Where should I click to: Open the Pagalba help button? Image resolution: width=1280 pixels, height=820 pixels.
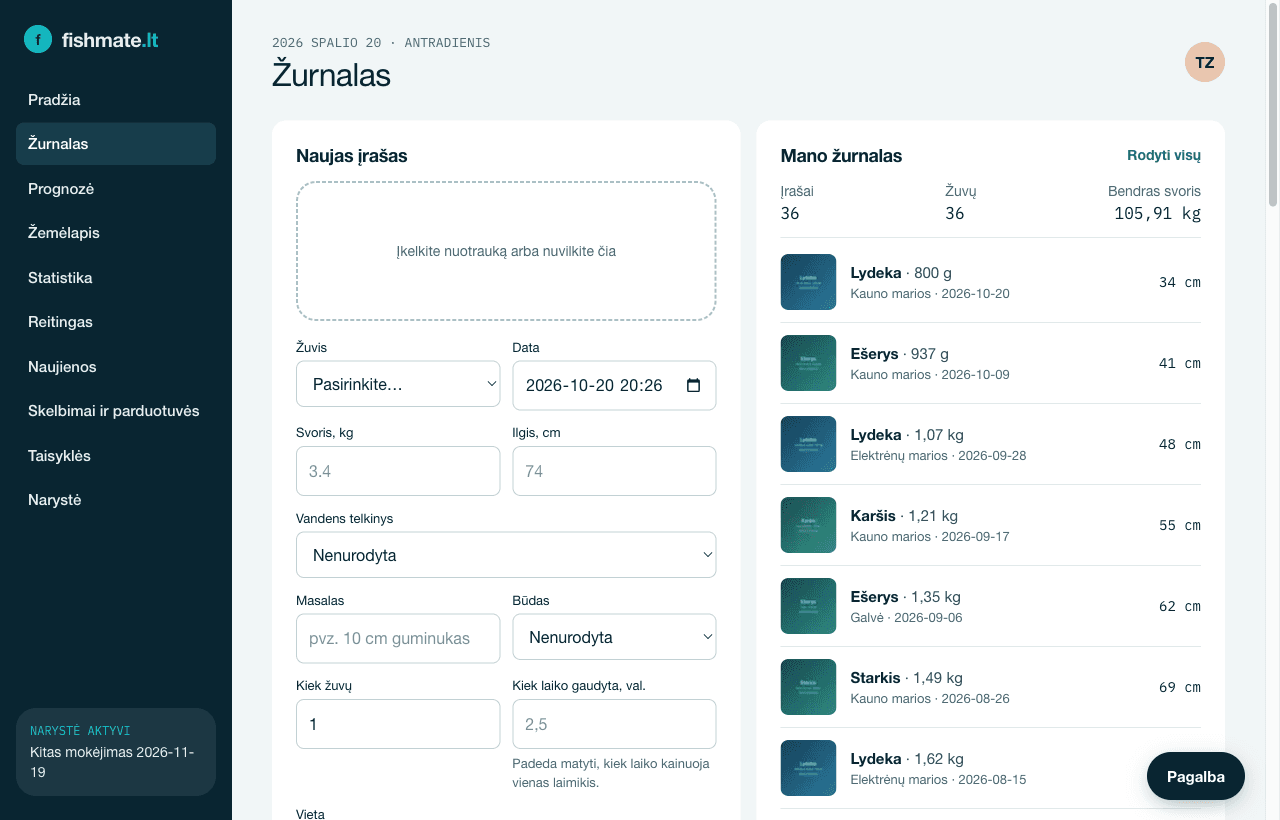point(1195,777)
